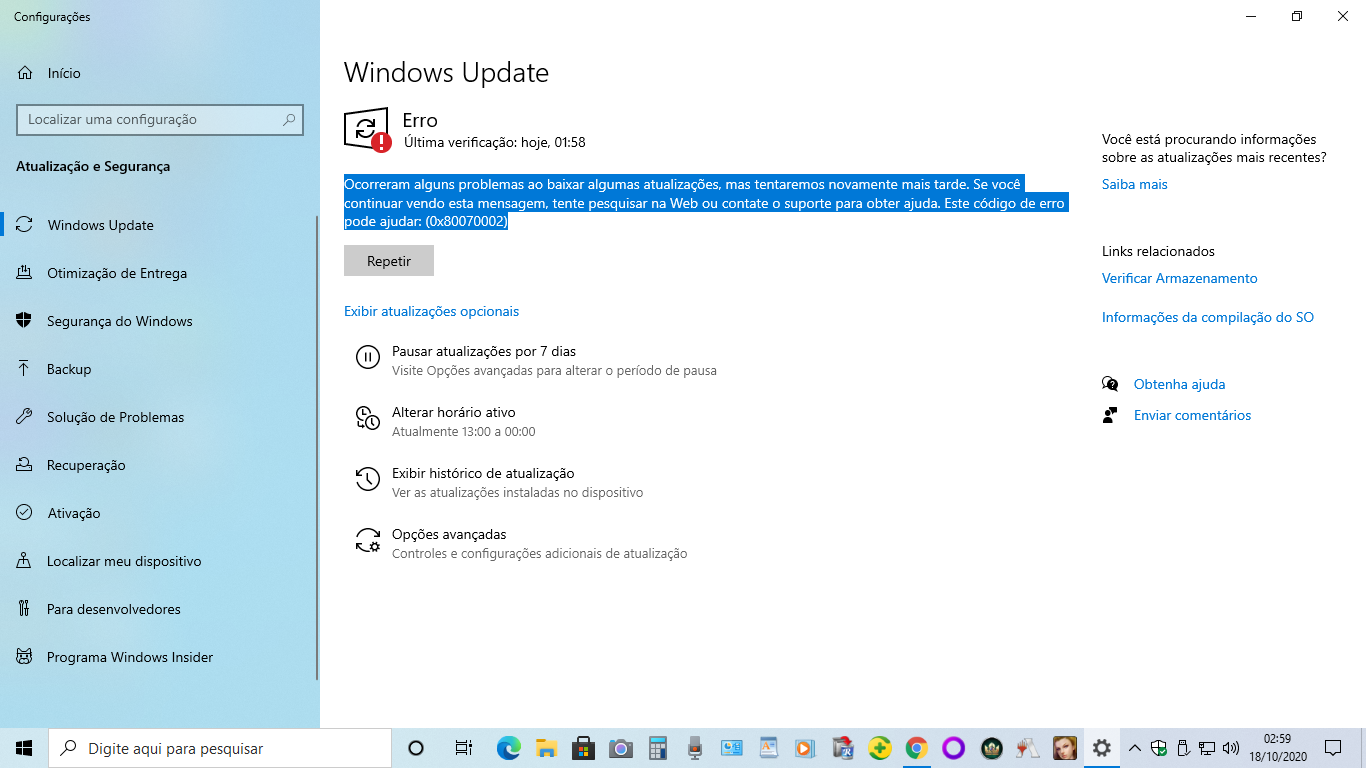Click the Localizar meu dispositivo person icon
Image resolution: width=1366 pixels, height=768 pixels.
tap(25, 561)
